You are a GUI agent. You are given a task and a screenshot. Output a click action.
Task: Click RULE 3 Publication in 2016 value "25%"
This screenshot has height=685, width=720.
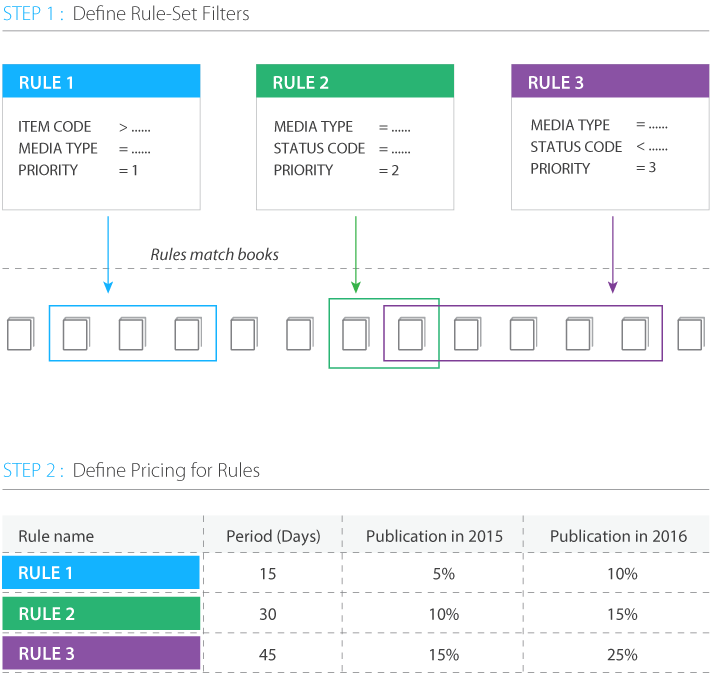click(x=622, y=655)
